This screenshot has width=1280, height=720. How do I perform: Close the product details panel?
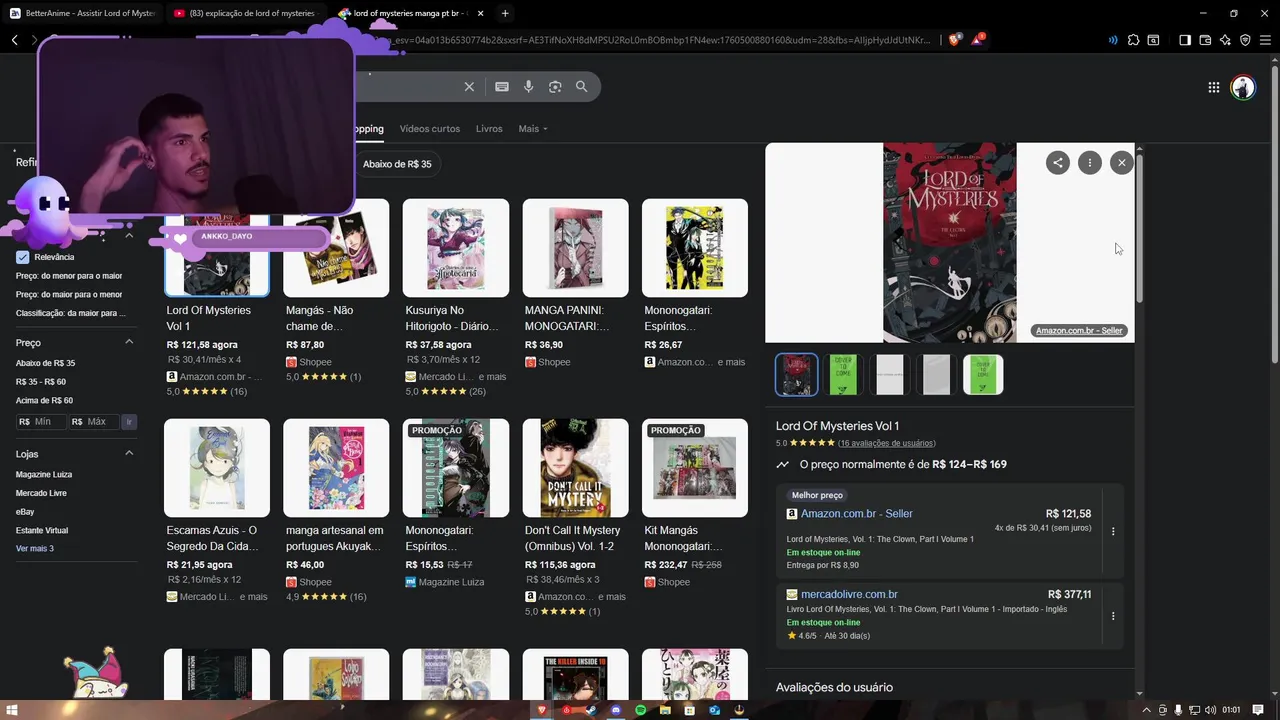tap(1122, 163)
